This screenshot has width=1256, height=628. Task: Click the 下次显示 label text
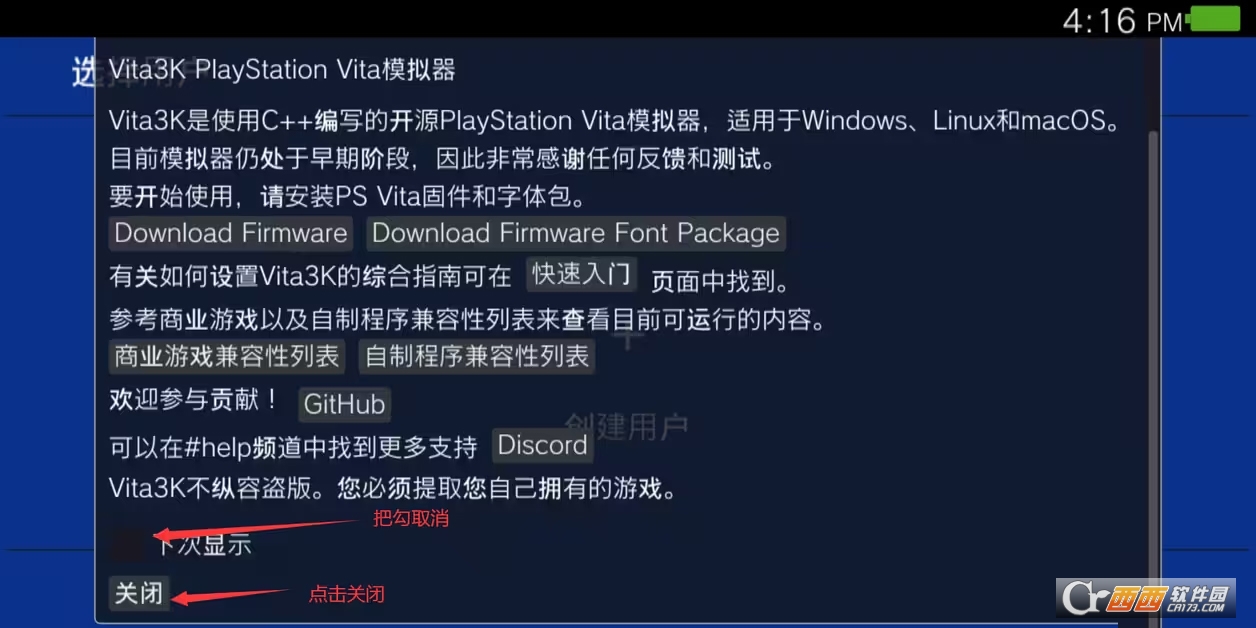coord(203,545)
